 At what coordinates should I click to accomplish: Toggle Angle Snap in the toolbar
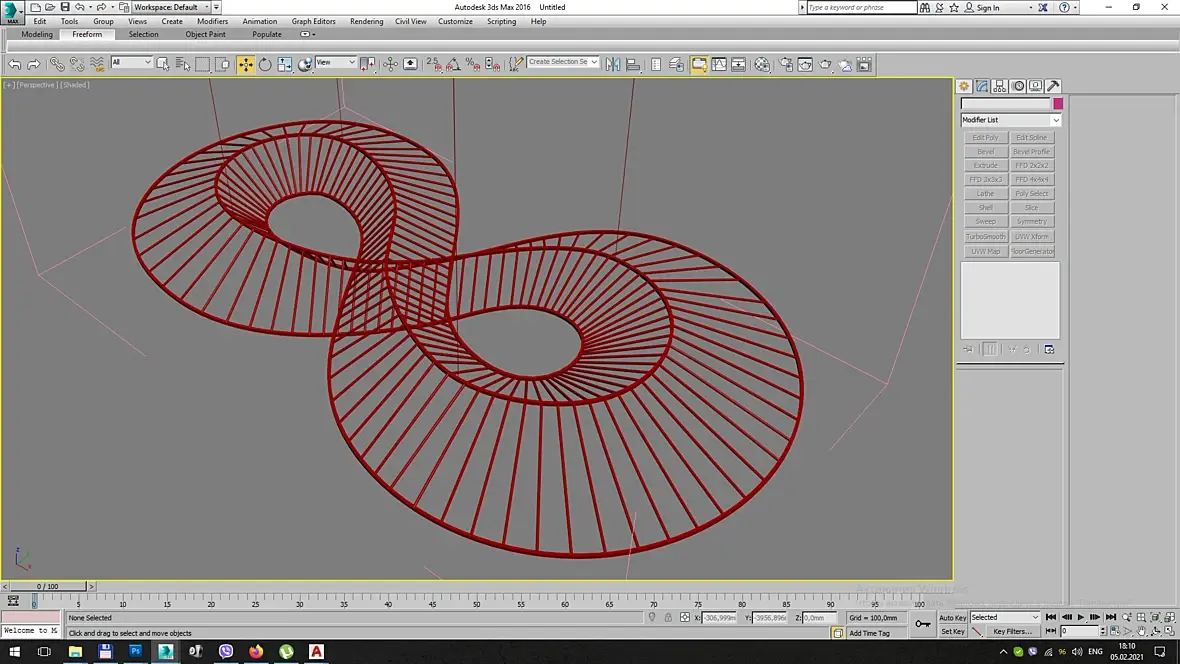[x=453, y=64]
